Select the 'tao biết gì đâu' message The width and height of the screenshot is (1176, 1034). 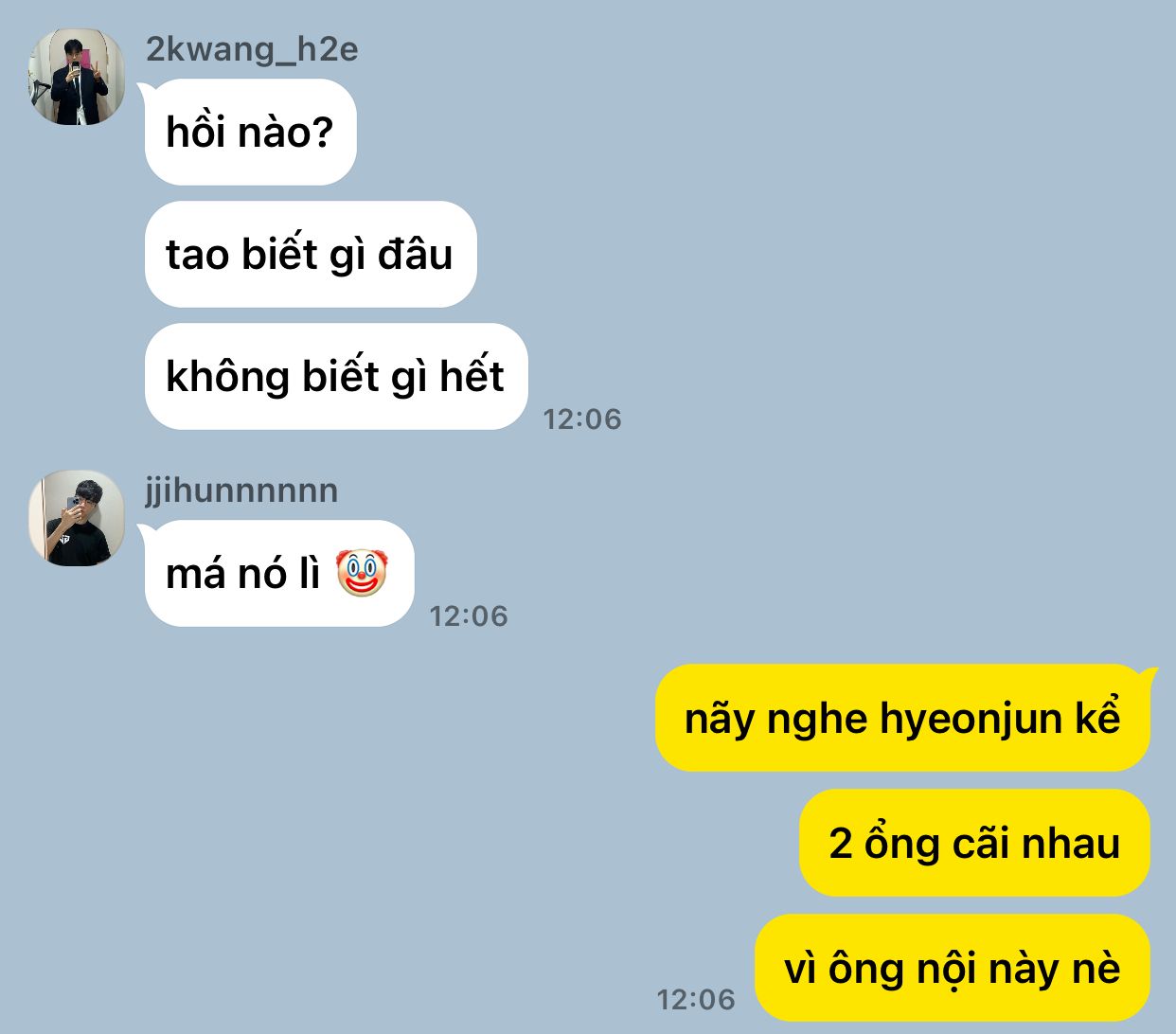click(x=310, y=255)
